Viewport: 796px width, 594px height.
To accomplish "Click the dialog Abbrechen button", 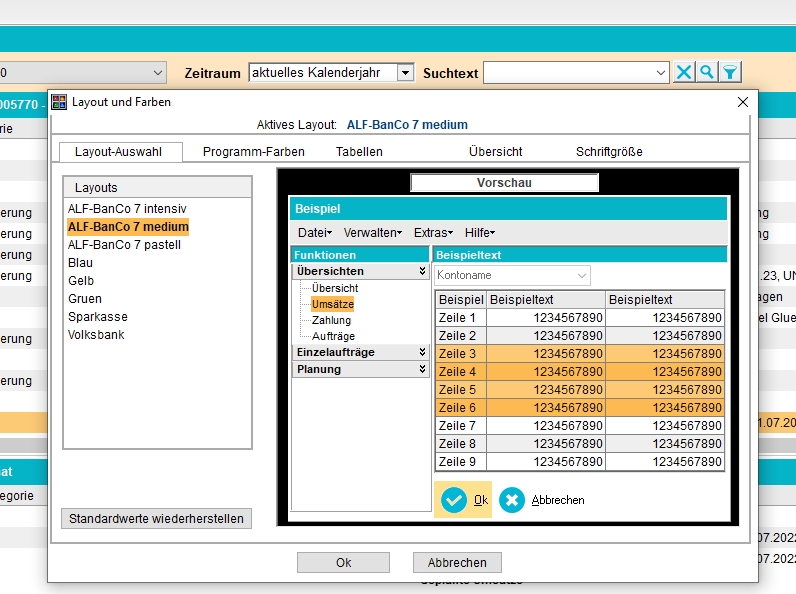I will (457, 563).
